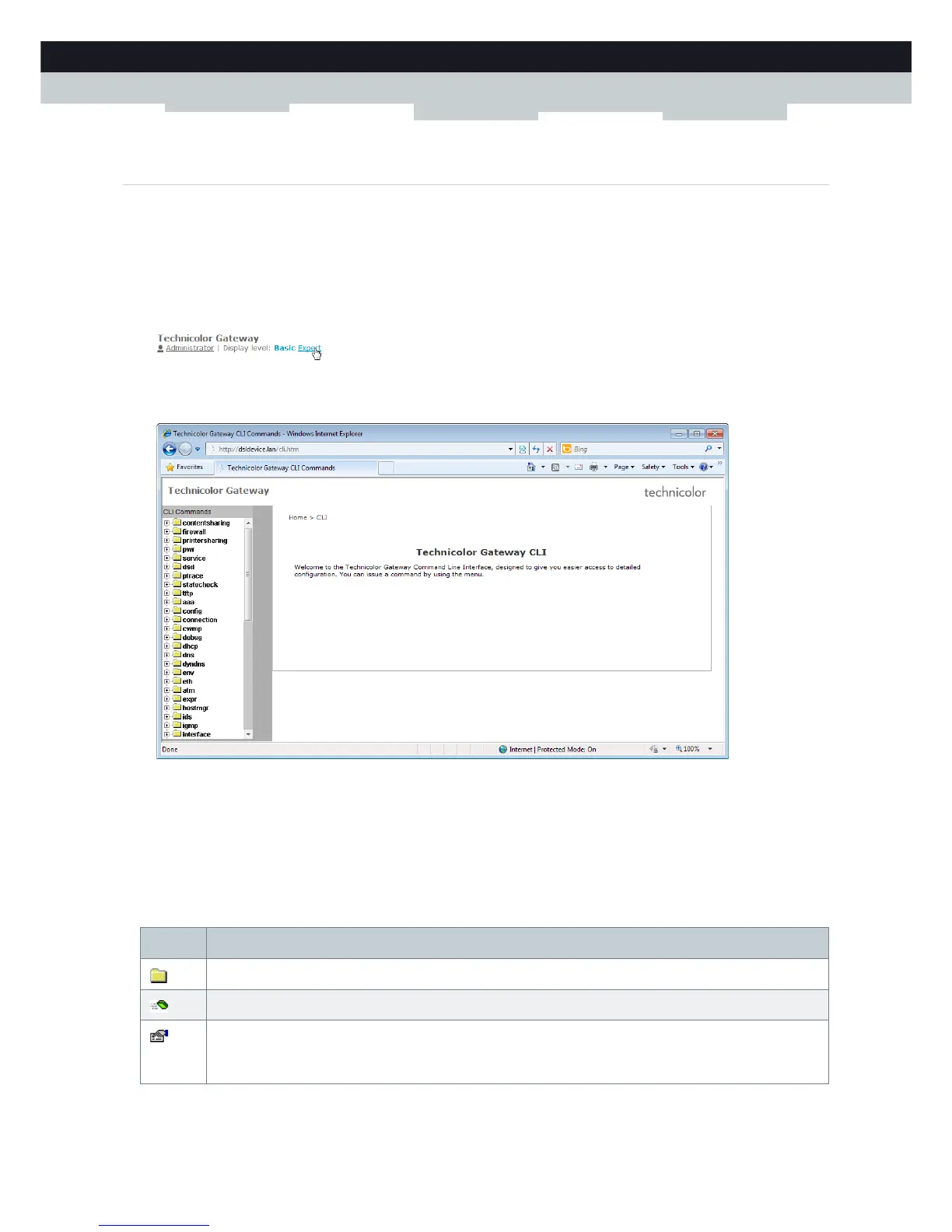Click the browser Back arrow button
Screen dimensions: 952x1232
coord(170,449)
